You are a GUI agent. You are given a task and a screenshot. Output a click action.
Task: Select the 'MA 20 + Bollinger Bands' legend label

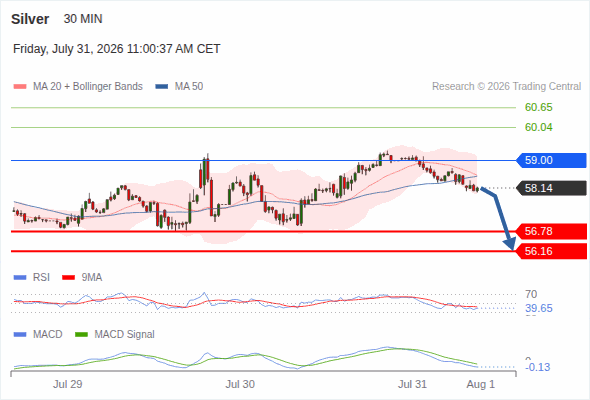(x=88, y=87)
